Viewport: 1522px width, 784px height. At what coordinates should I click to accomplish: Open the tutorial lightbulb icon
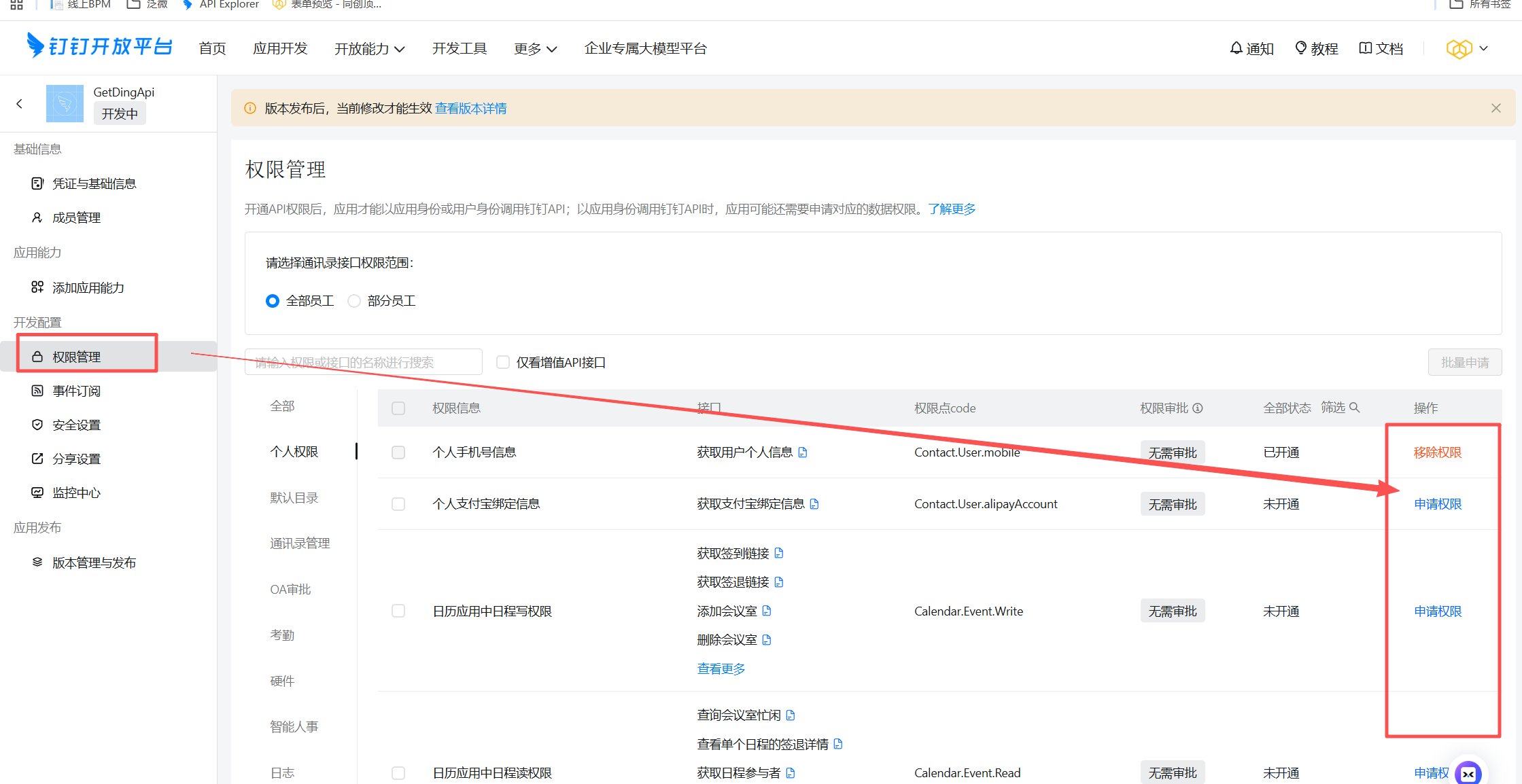pyautogui.click(x=1300, y=48)
